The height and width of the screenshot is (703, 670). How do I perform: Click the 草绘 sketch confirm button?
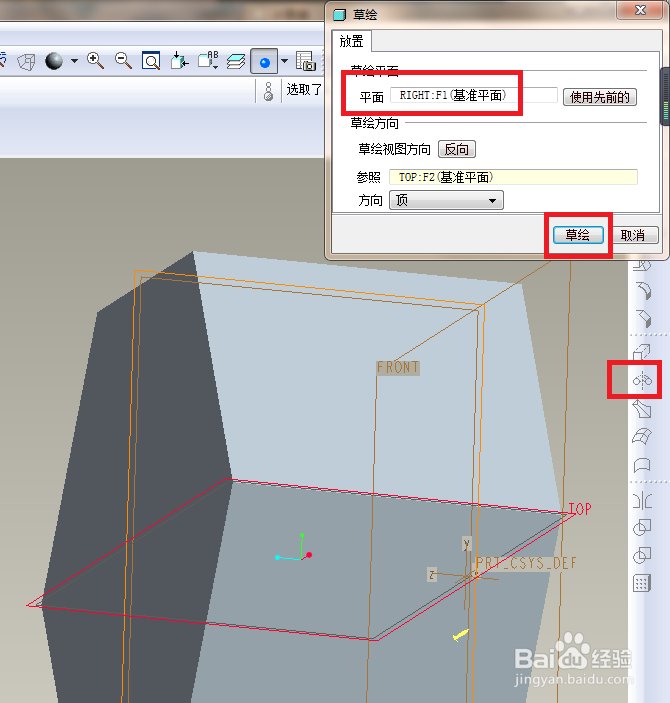[x=578, y=235]
